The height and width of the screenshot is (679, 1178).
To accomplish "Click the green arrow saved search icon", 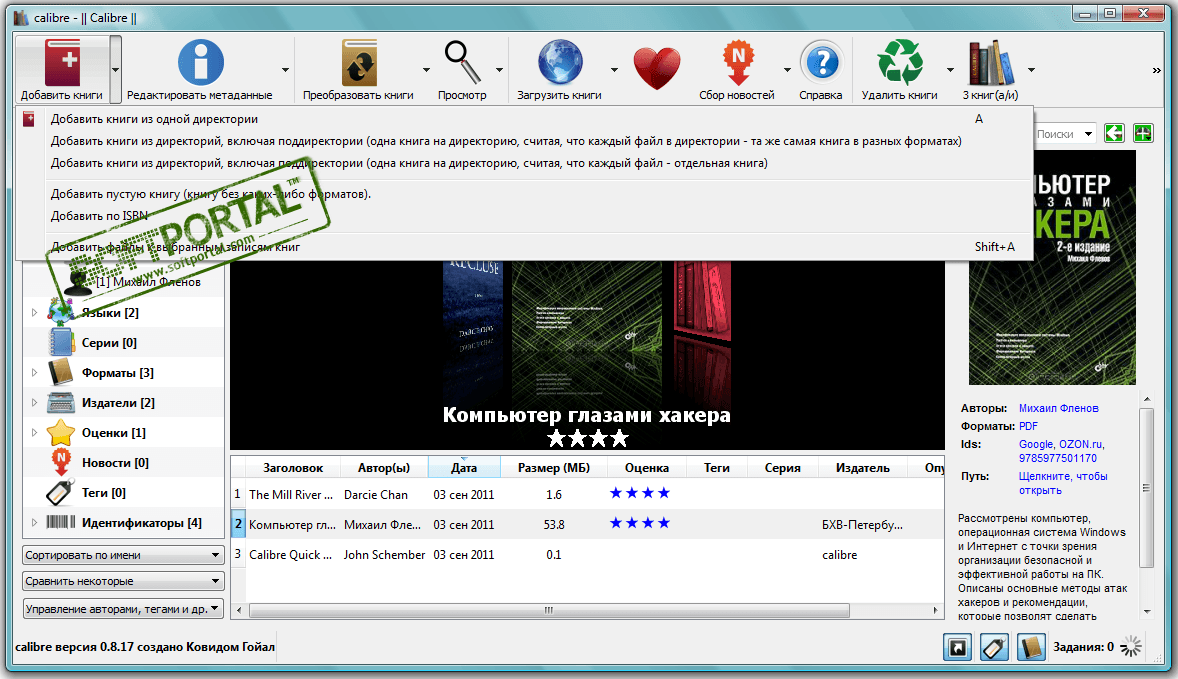I will click(1114, 134).
